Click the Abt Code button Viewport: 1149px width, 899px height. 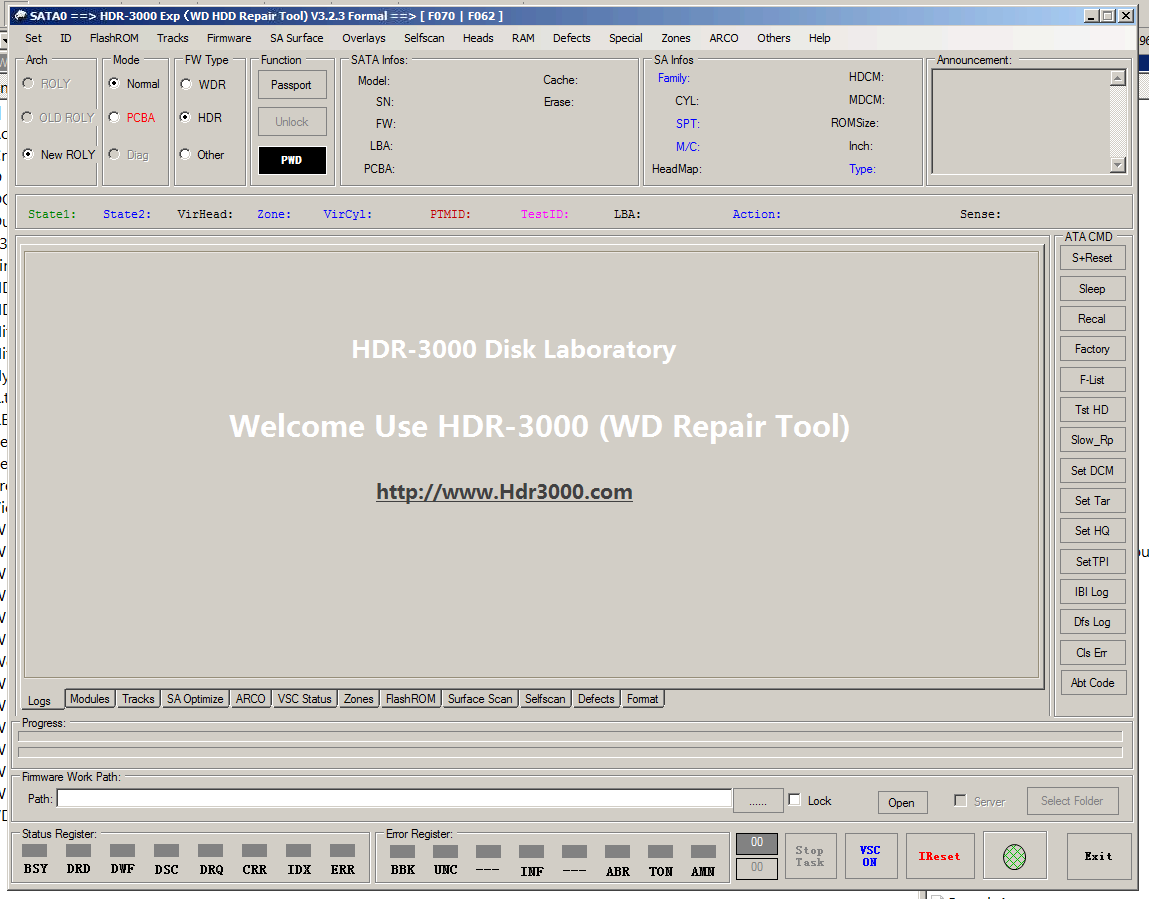(x=1092, y=683)
